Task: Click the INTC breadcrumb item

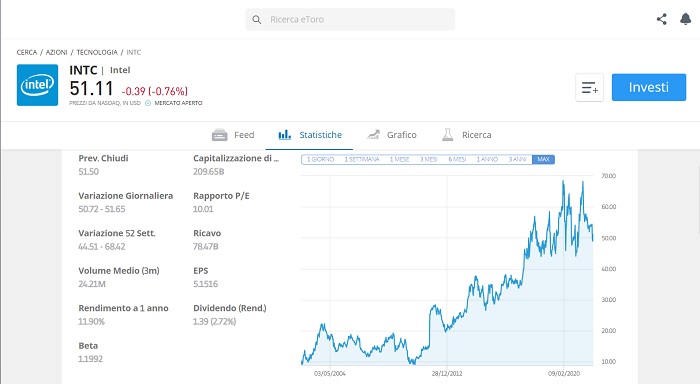Action: [133, 52]
